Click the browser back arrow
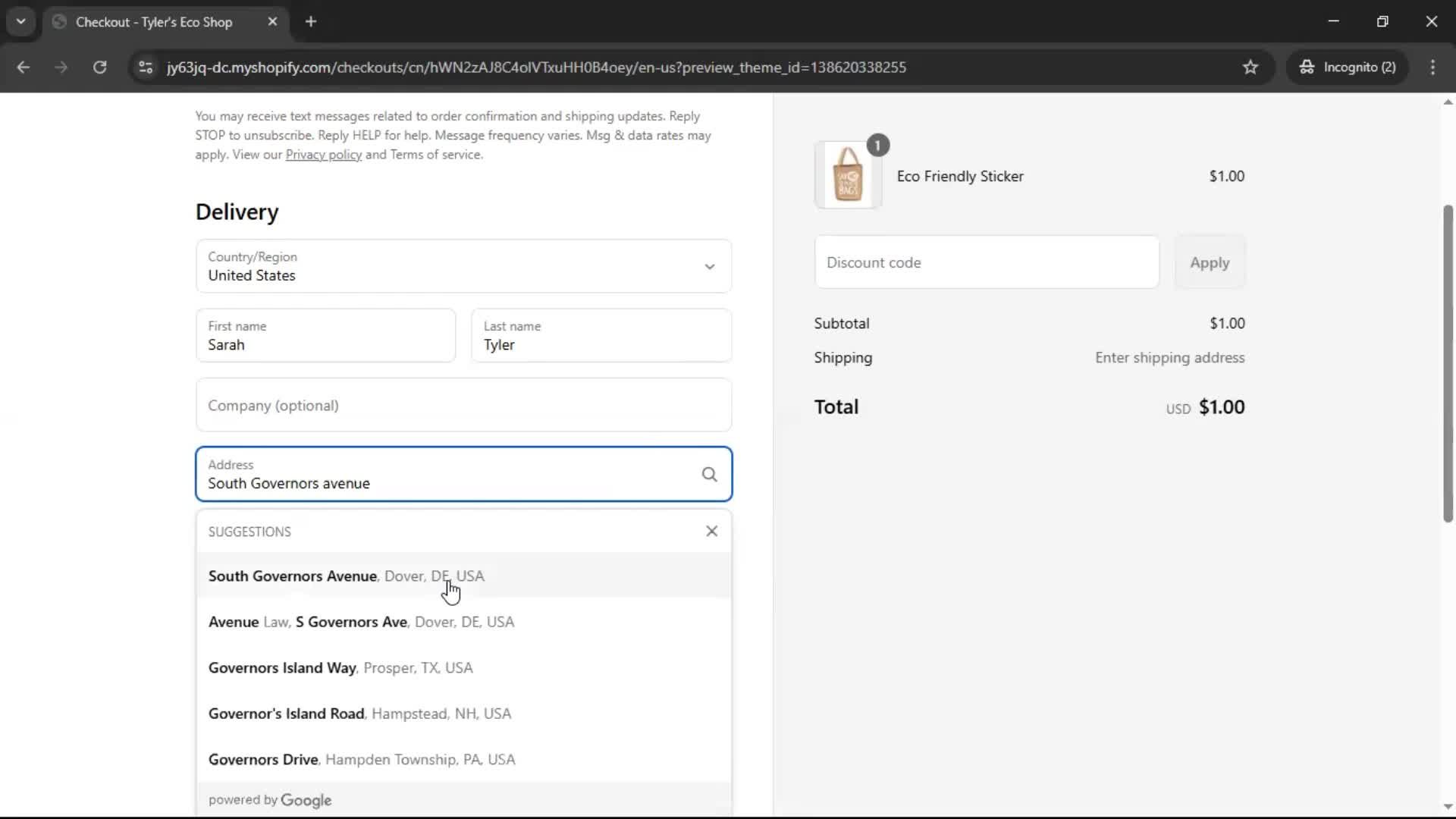1456x819 pixels. point(24,67)
